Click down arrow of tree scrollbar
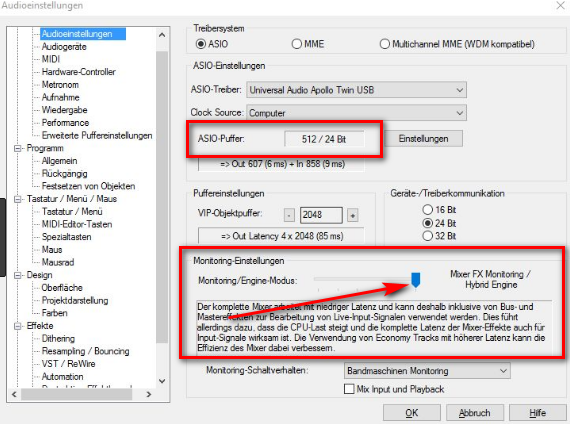The width and height of the screenshot is (570, 424). [x=162, y=381]
